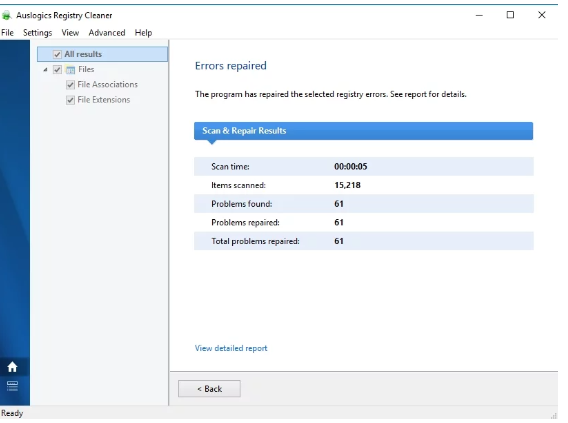Collapse the Files tree node
568x423 pixels.
(x=45, y=70)
